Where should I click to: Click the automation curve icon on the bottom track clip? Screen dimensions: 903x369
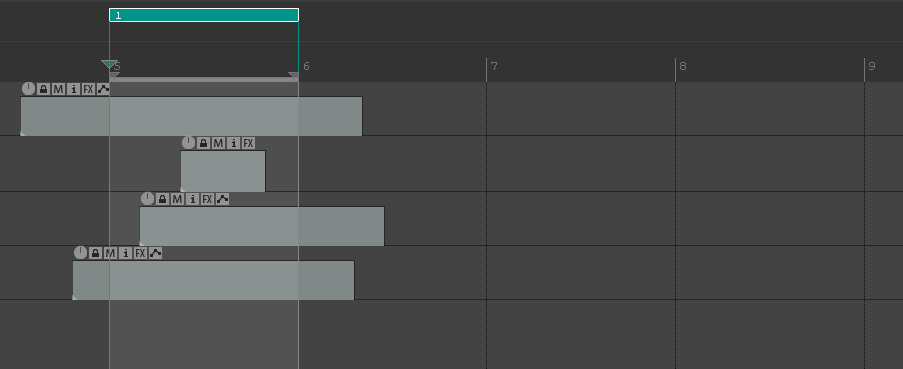tap(155, 253)
